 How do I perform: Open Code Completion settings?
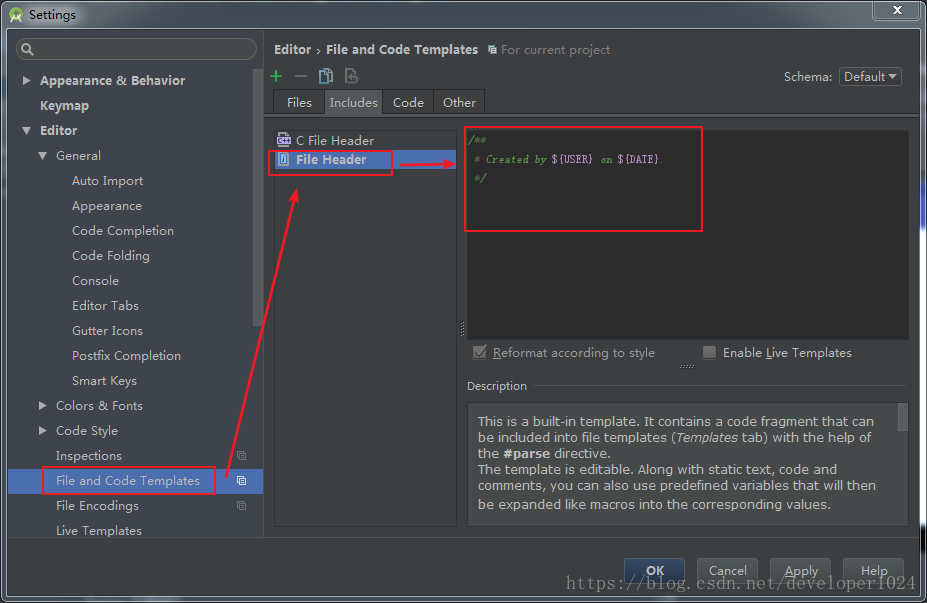(123, 231)
